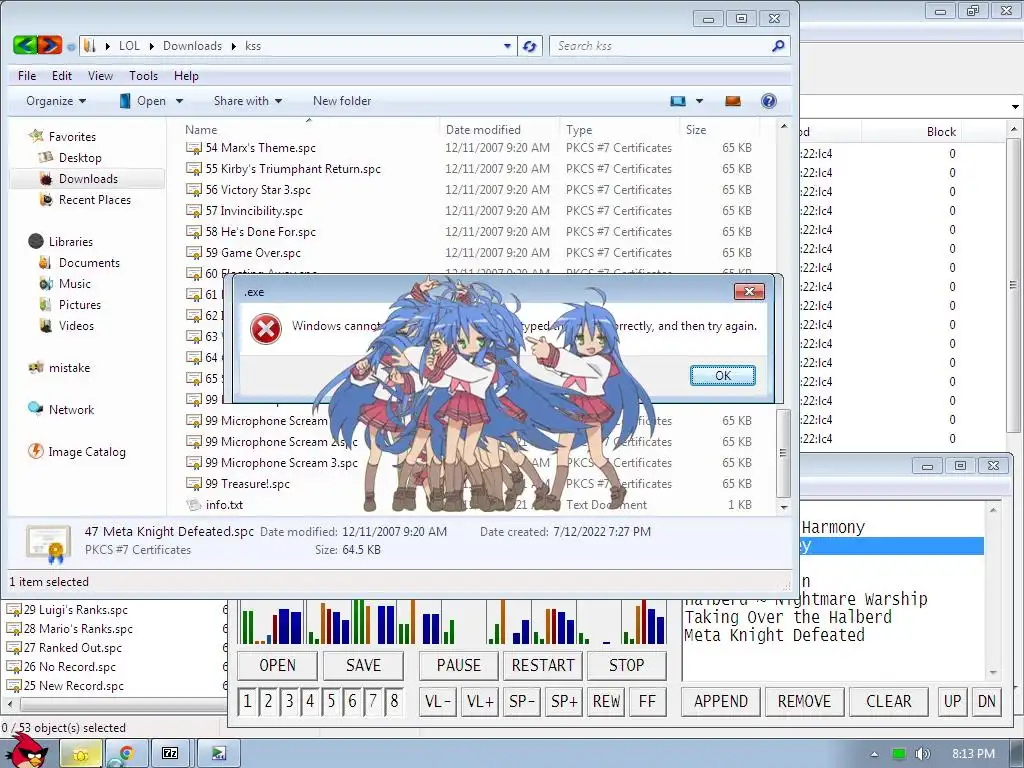This screenshot has width=1024, height=768.
Task: Click the volume speaker tray icon
Action: coord(922,754)
